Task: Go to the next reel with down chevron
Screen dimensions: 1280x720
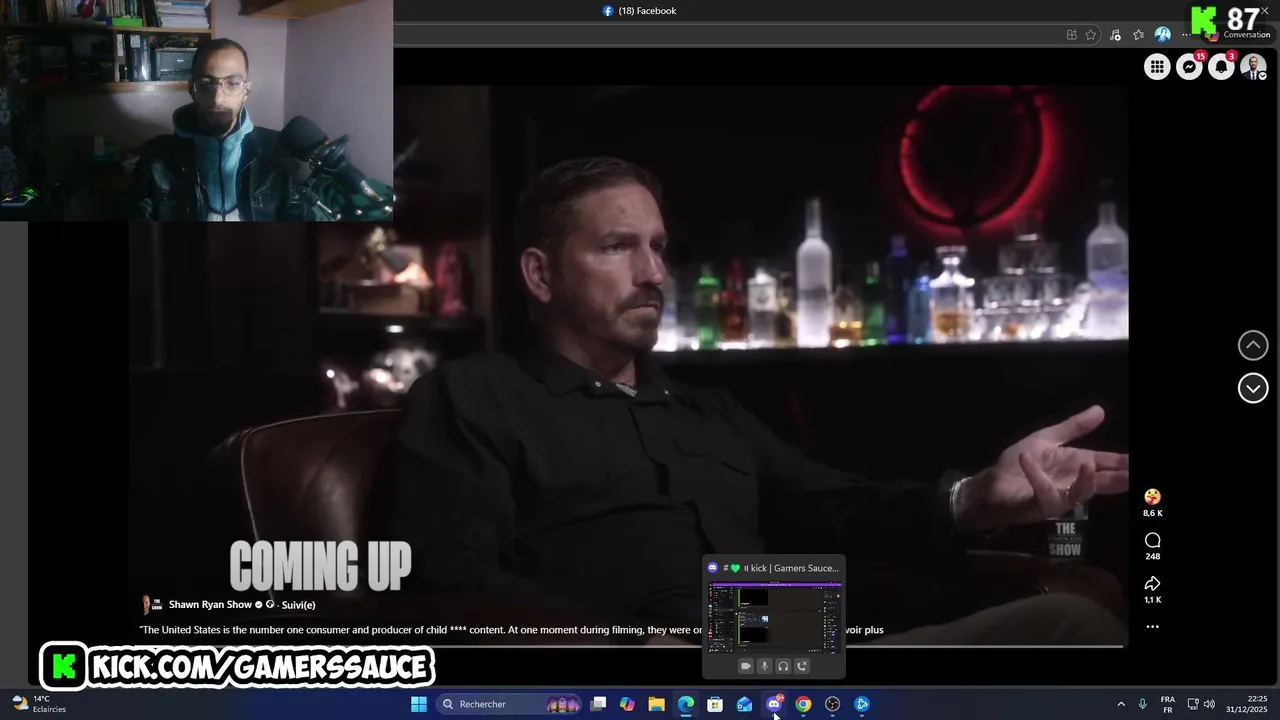Action: click(x=1253, y=388)
